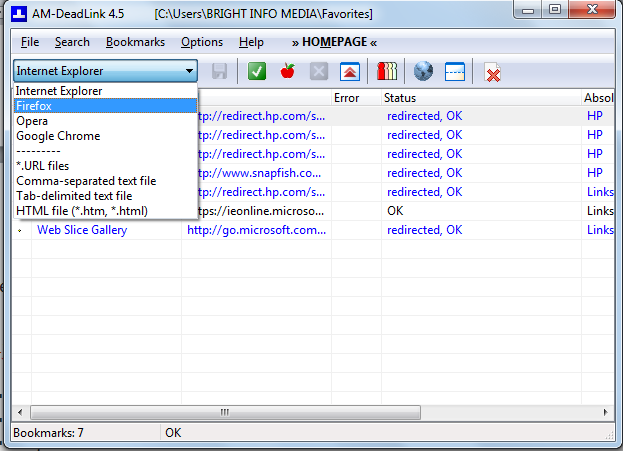Sort by the Status column header

tap(481, 98)
